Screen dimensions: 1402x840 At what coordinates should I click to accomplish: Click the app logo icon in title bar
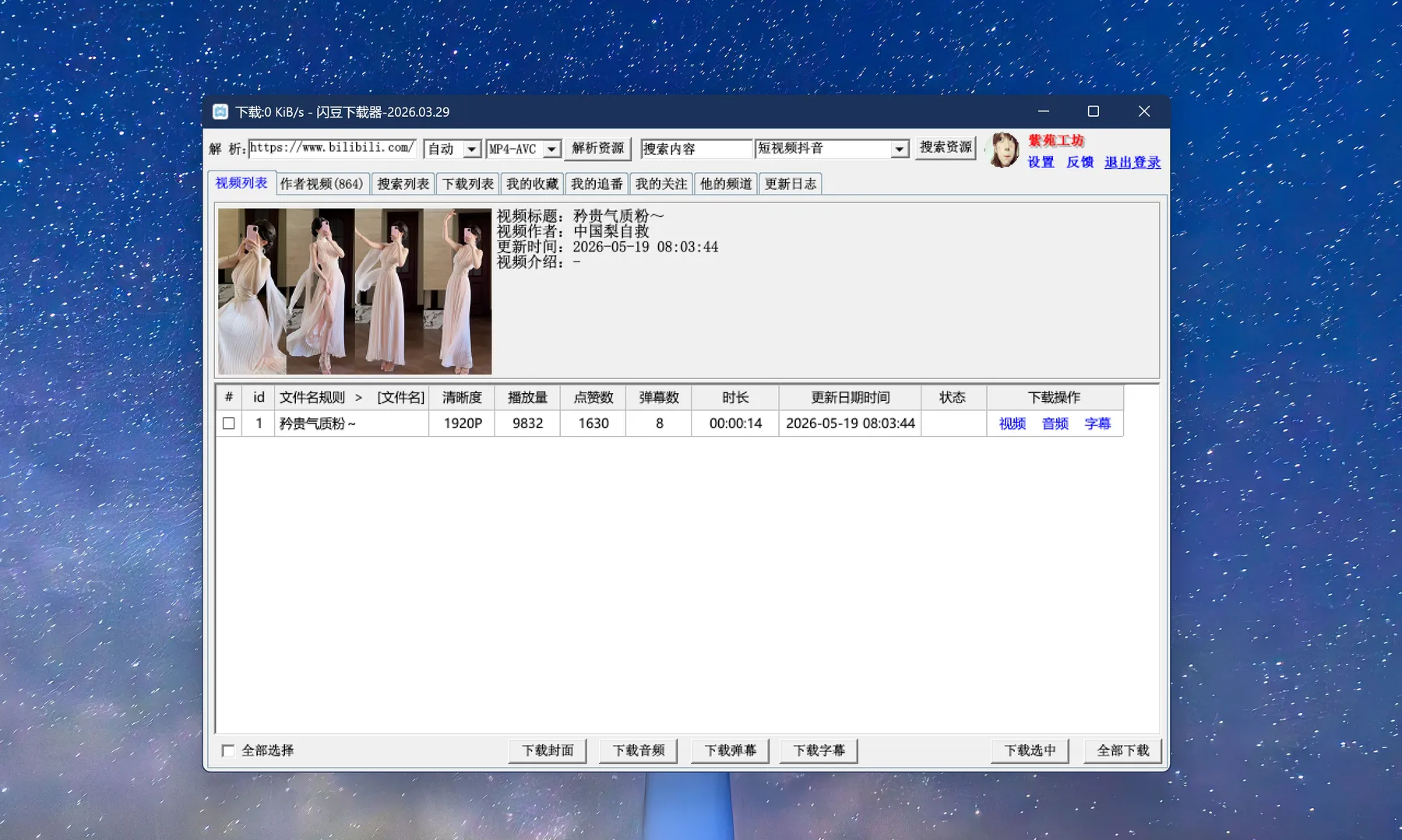pyautogui.click(x=220, y=111)
